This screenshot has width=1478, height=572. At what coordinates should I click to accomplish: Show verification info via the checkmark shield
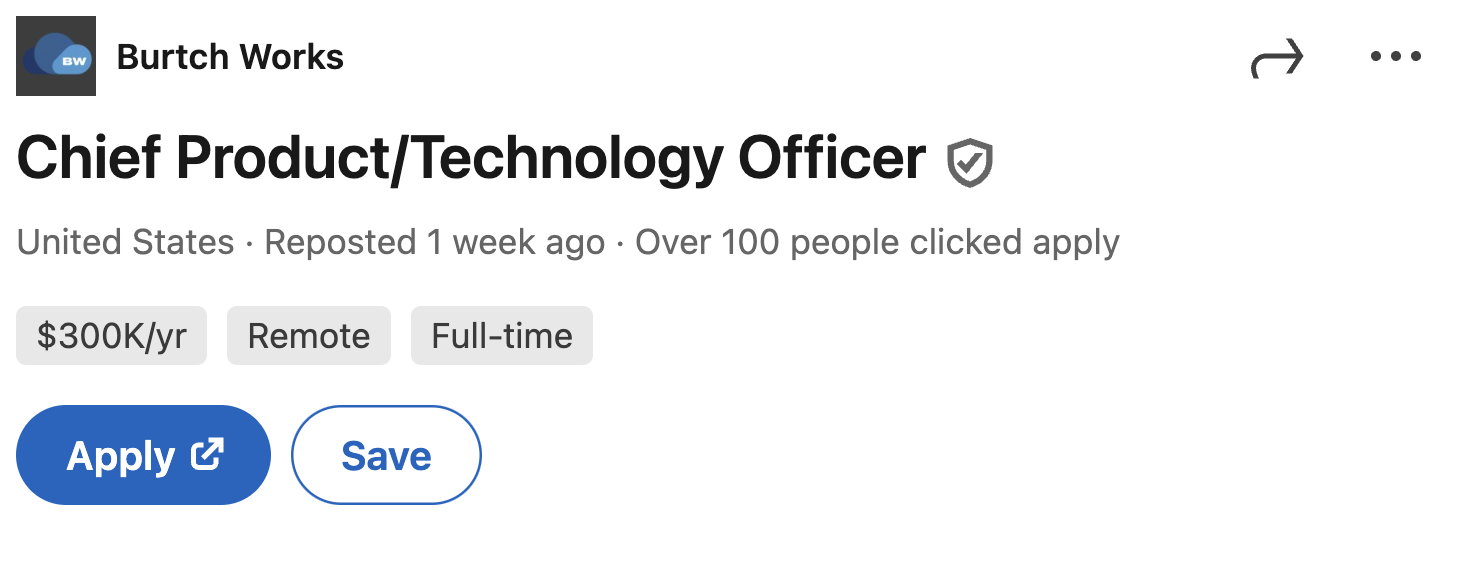(x=970, y=163)
